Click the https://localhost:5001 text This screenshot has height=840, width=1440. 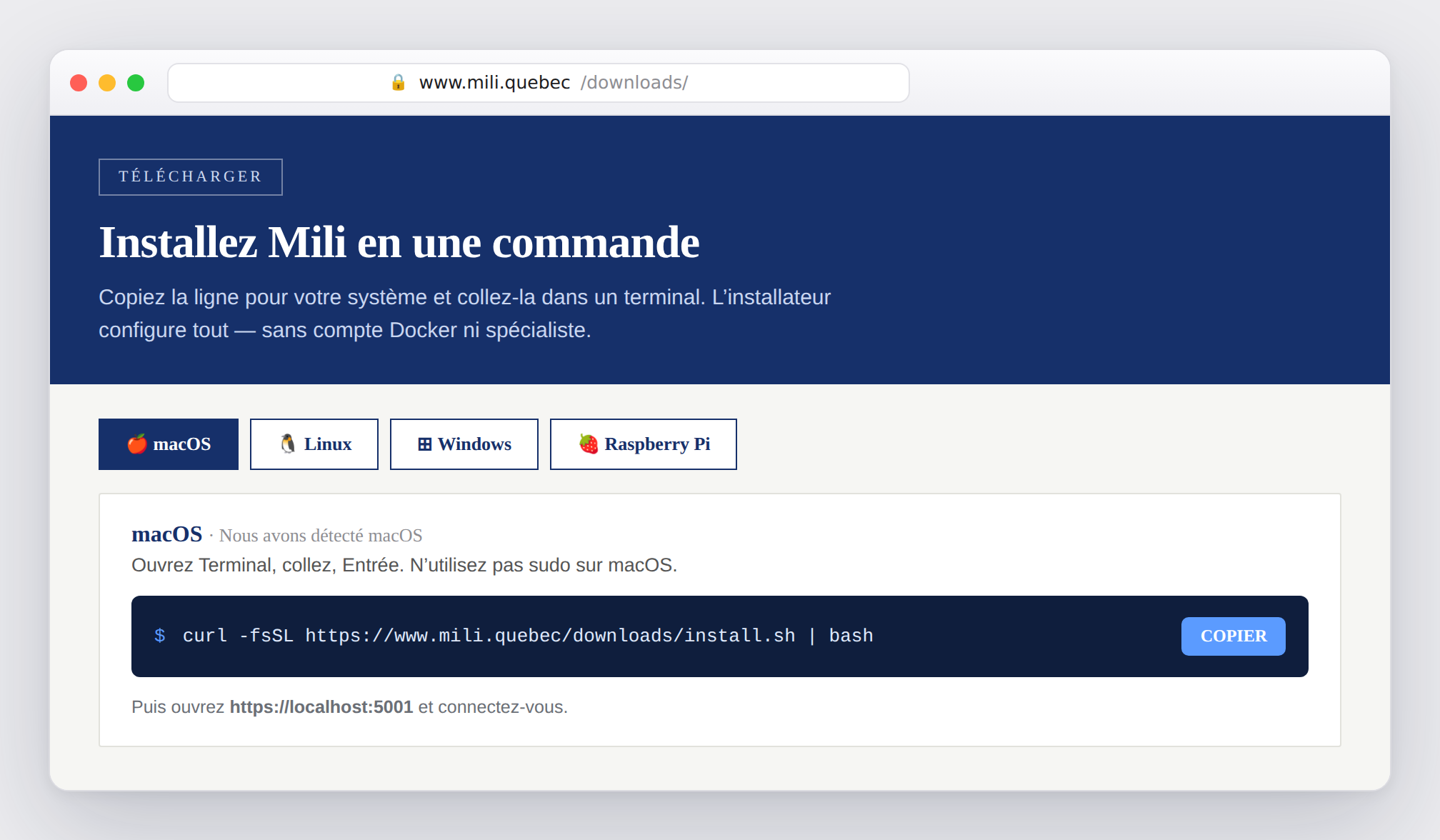(321, 707)
